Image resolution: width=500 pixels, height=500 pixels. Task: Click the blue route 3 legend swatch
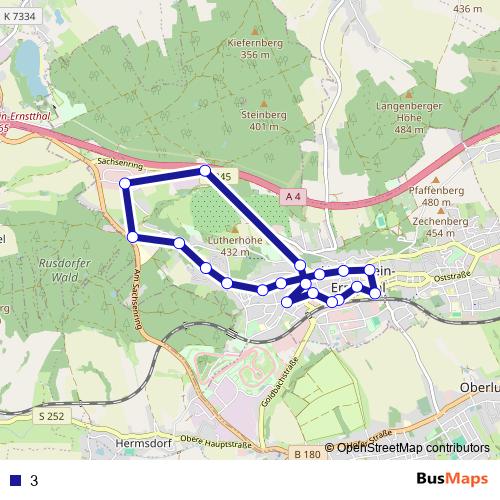[15, 480]
